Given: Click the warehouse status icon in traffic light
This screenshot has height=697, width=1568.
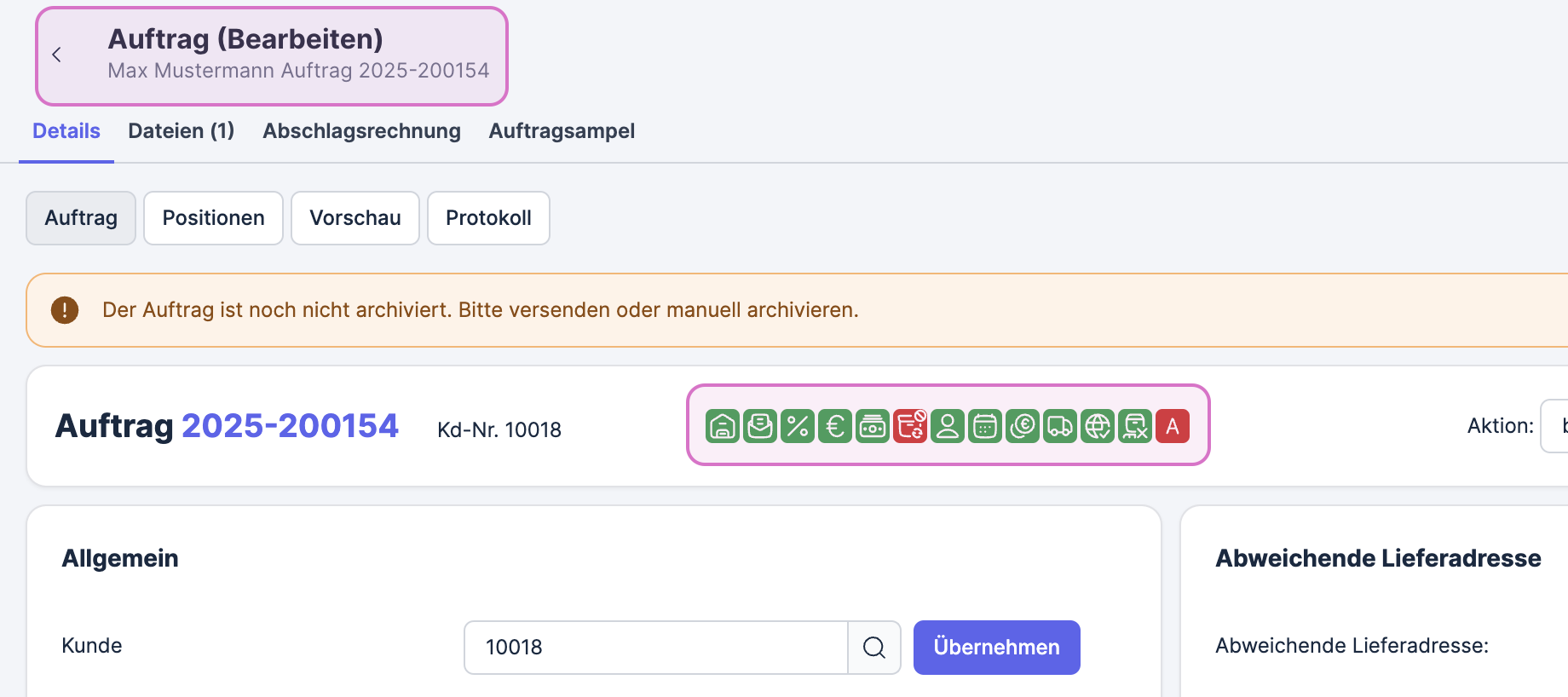Looking at the screenshot, I should 722,426.
